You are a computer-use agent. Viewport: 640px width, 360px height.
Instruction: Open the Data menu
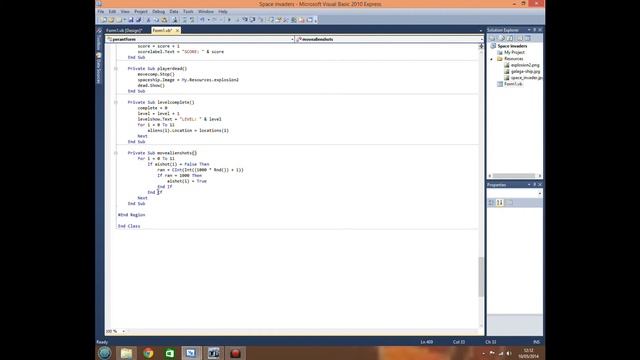pyautogui.click(x=174, y=11)
